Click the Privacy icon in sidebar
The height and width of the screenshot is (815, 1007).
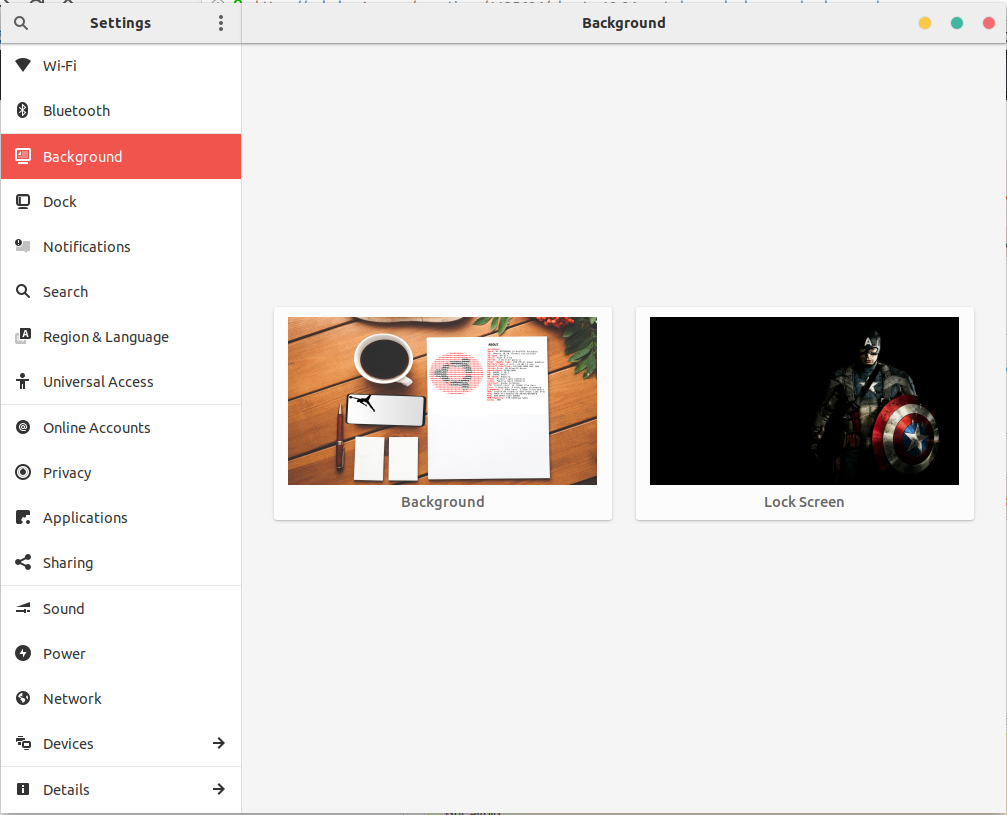point(23,473)
